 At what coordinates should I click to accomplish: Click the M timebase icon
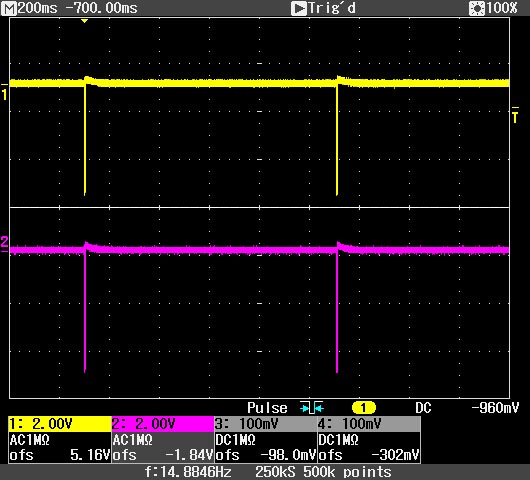click(9, 8)
